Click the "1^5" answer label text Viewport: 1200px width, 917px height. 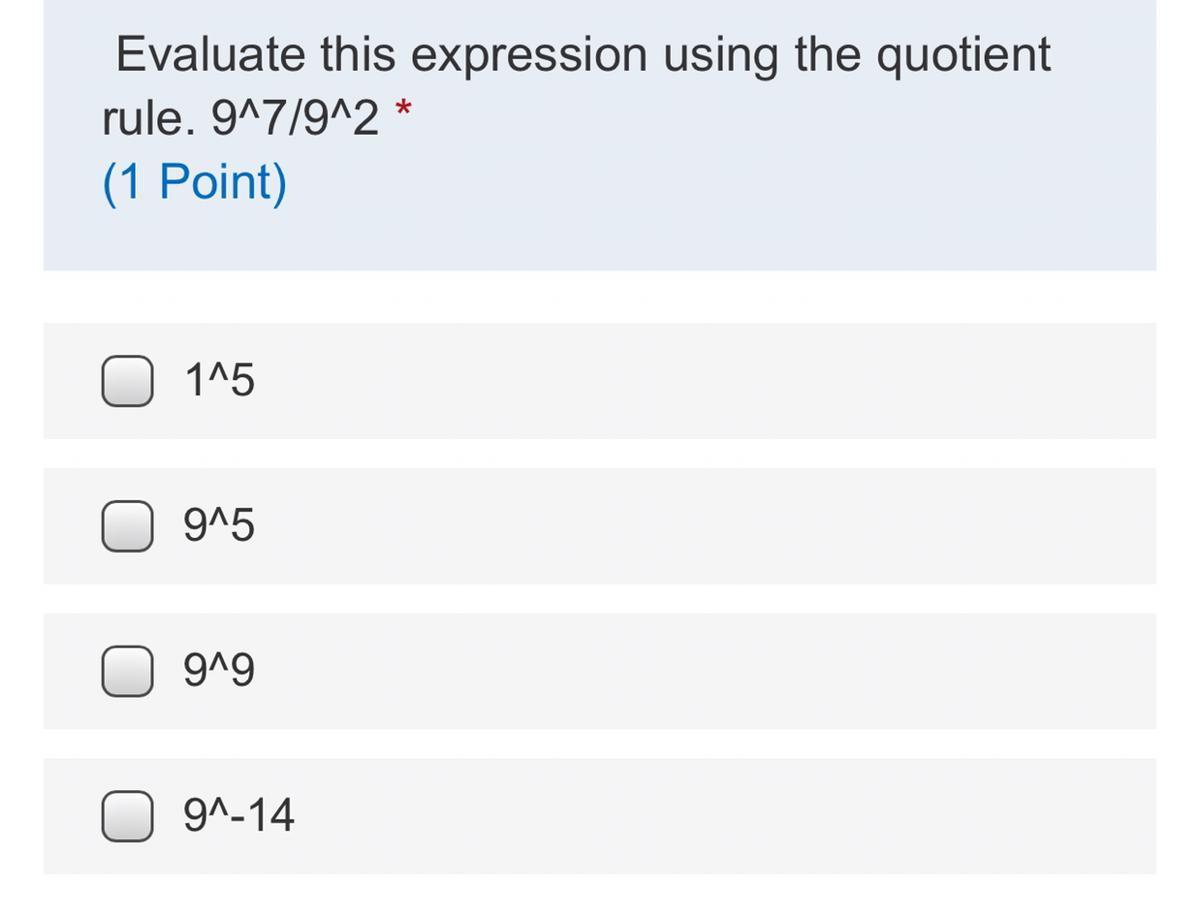point(219,381)
